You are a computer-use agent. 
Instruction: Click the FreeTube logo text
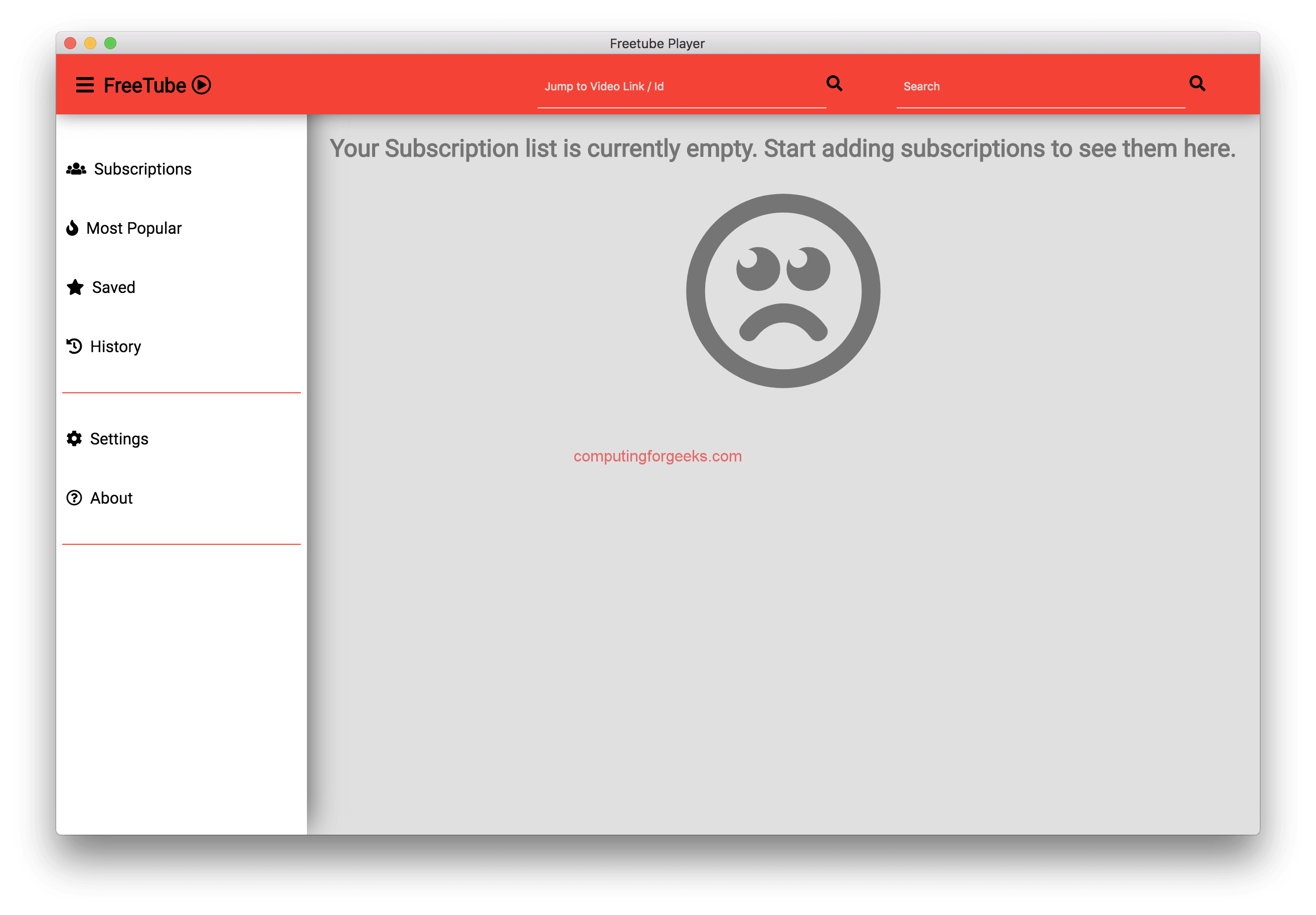click(x=144, y=85)
